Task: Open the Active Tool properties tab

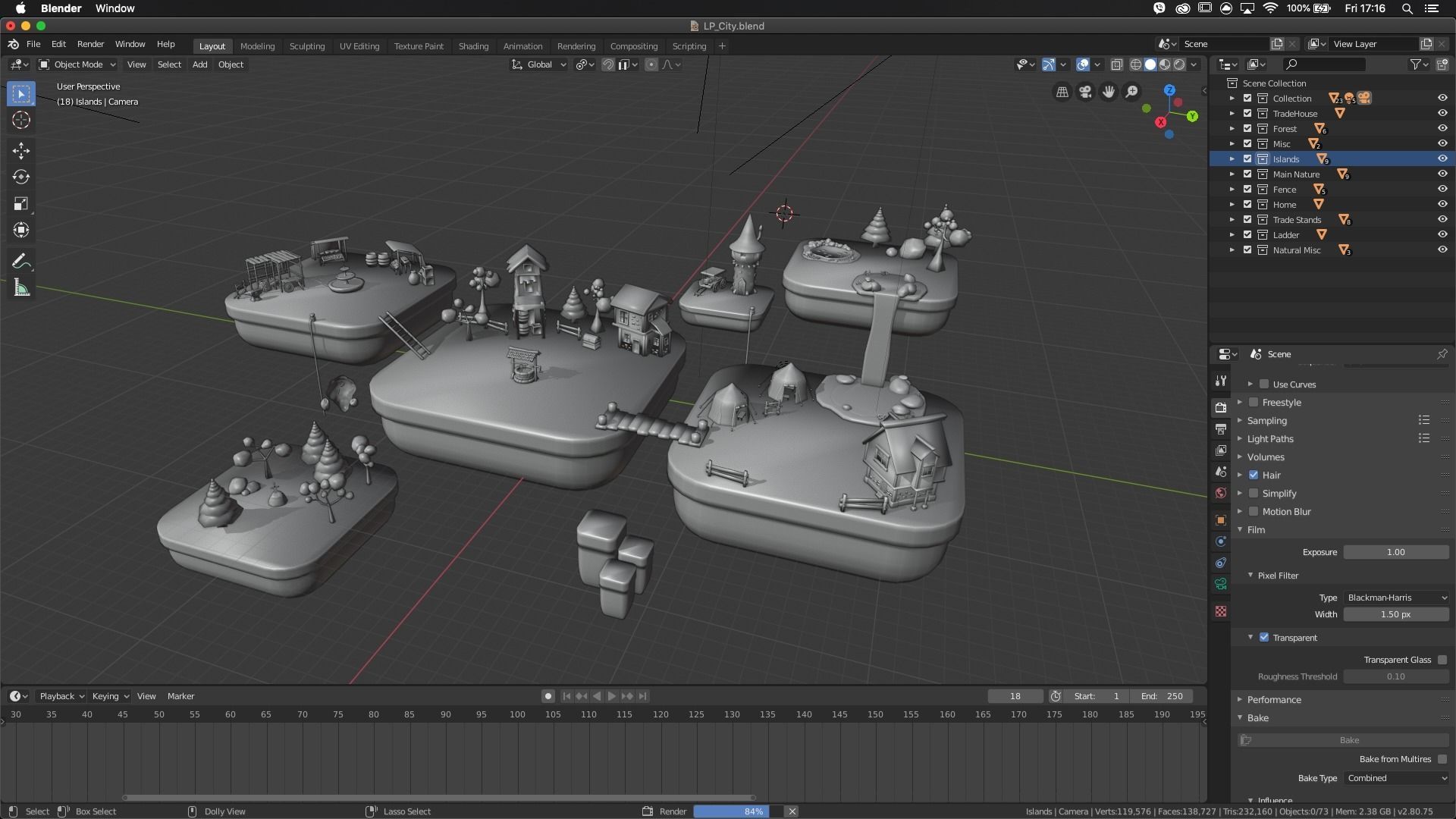Action: pyautogui.click(x=1220, y=381)
